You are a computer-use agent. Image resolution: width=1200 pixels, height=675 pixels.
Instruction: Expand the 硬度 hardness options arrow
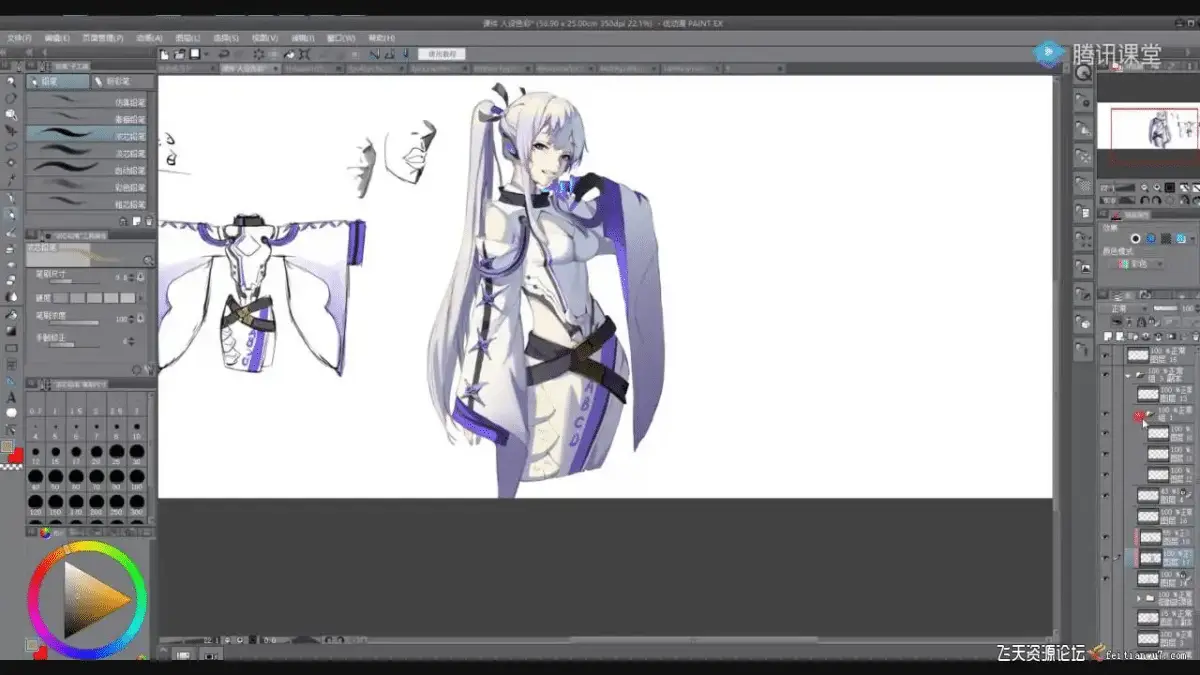141,298
